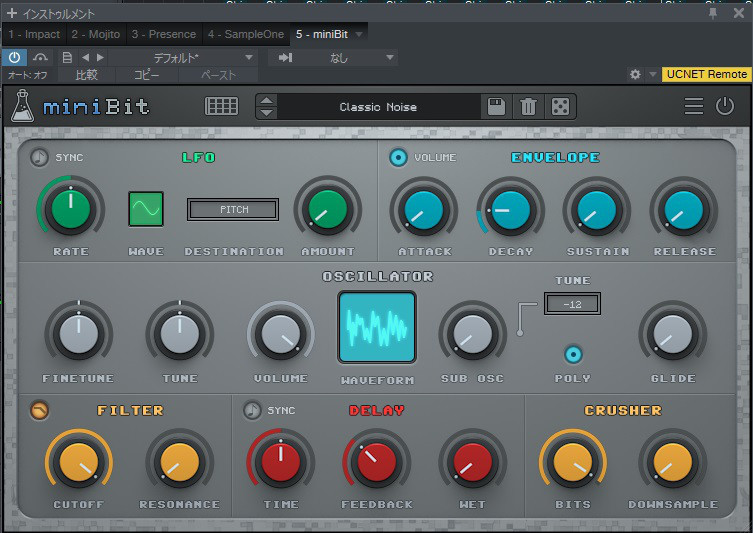The width and height of the screenshot is (753, 533).
Task: Click the Glide knob
Action: pos(673,334)
